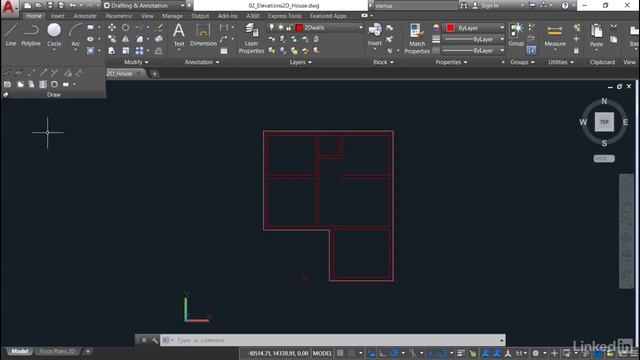Open the Manage ribbon tab
The width and height of the screenshot is (640, 360).
point(172,16)
